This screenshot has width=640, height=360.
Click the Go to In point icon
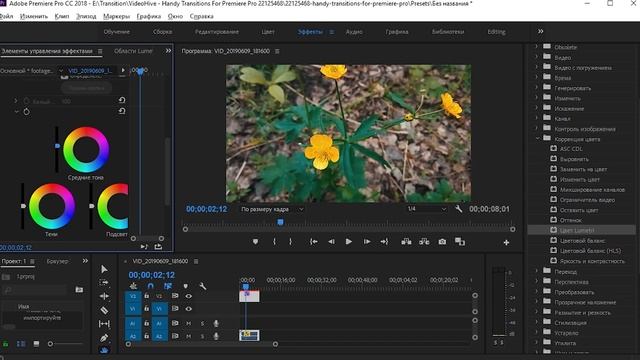[313, 242]
